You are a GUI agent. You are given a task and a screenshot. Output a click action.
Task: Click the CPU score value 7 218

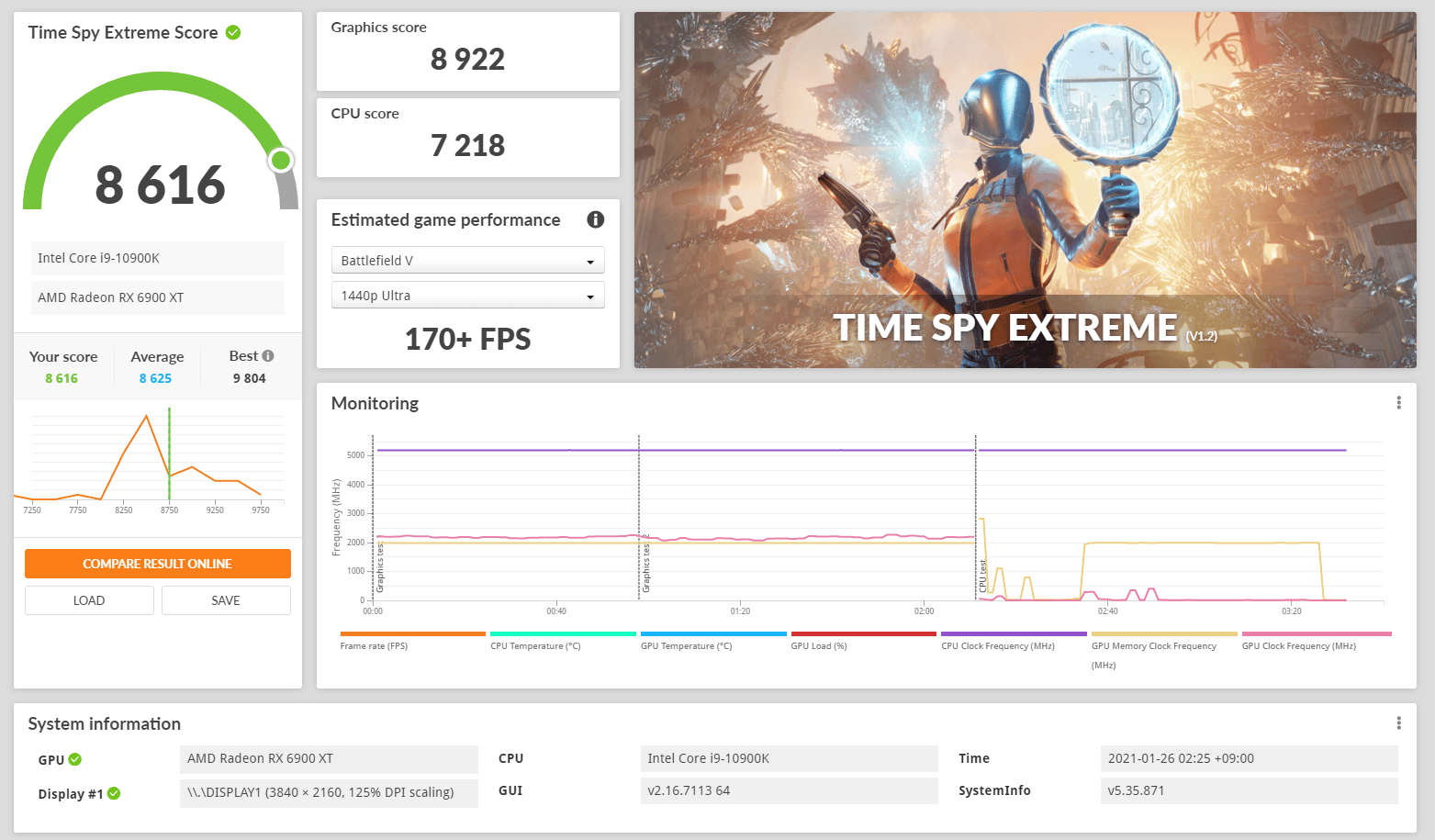(467, 146)
